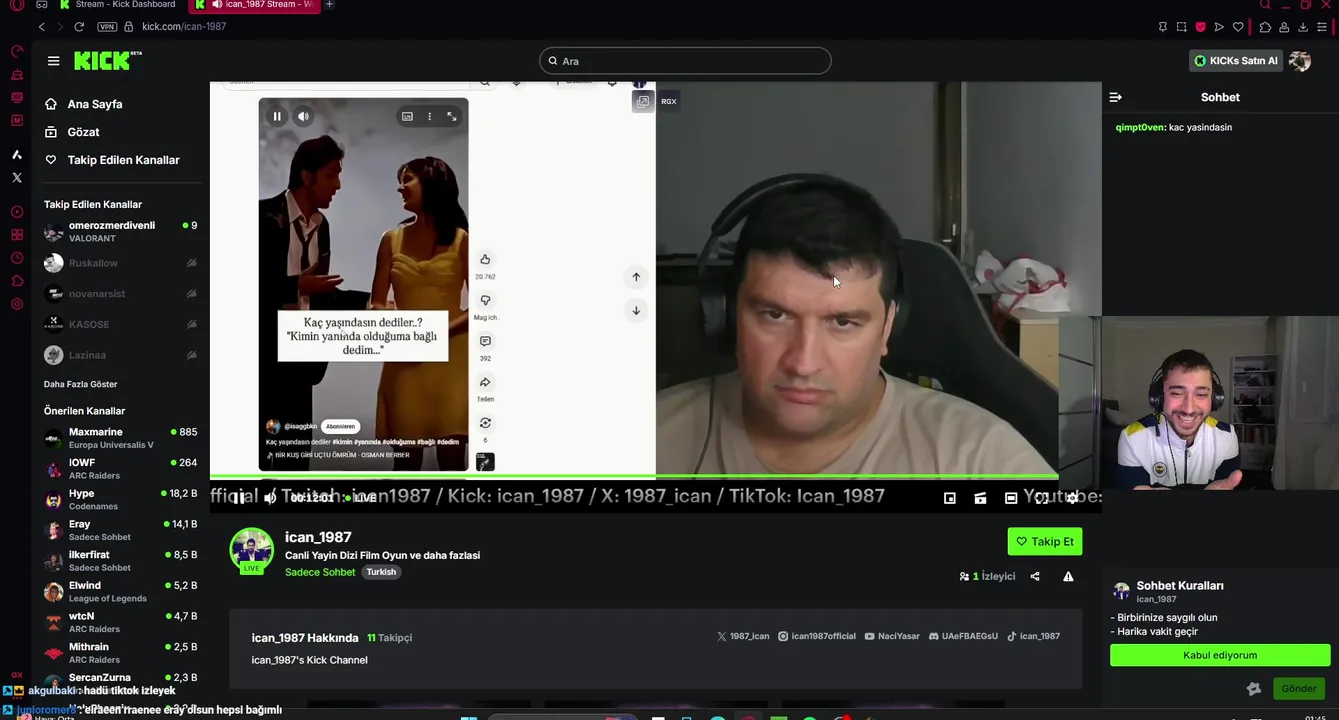Follow channel with Takip Et button
Screen dimensions: 1339x720
click(x=1045, y=541)
